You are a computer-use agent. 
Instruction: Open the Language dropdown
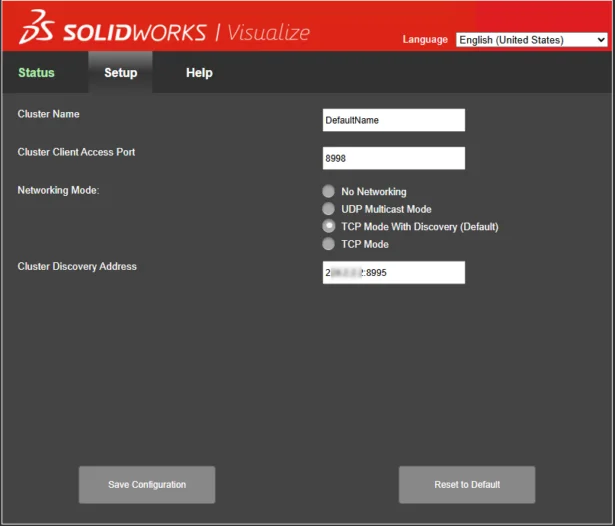tap(531, 40)
